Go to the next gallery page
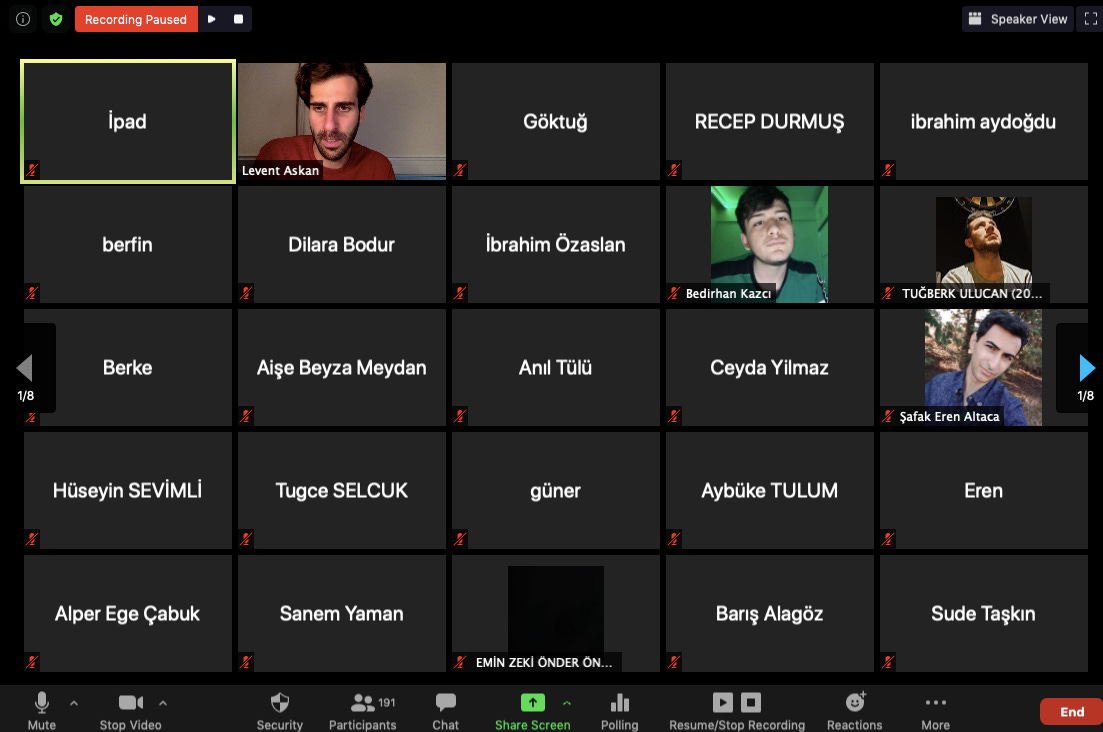Screen dimensions: 1103x732 click(1087, 367)
